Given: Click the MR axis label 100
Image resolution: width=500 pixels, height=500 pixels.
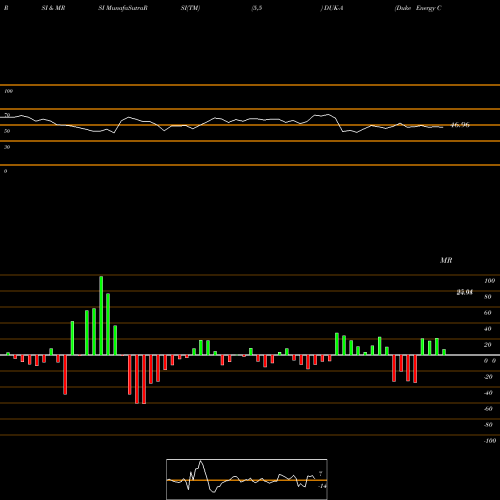Looking at the screenshot, I should pyautogui.click(x=490, y=281).
